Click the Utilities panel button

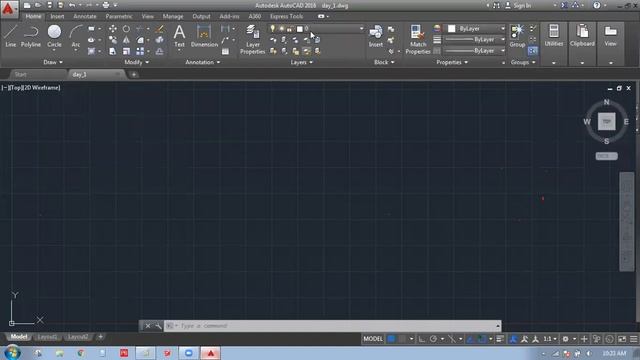[553, 36]
